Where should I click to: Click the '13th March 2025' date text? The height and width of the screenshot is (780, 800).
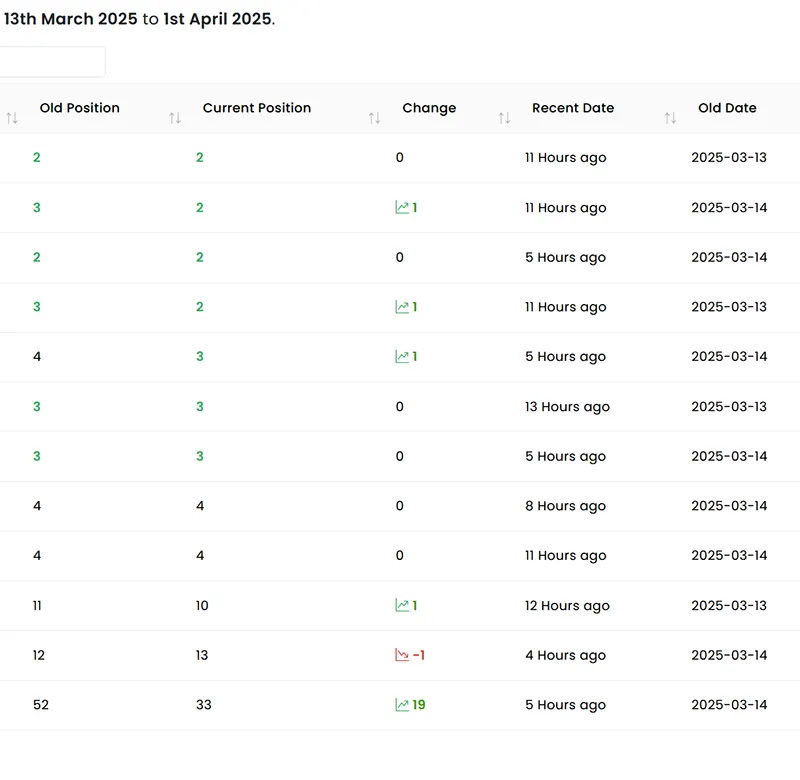pos(70,19)
